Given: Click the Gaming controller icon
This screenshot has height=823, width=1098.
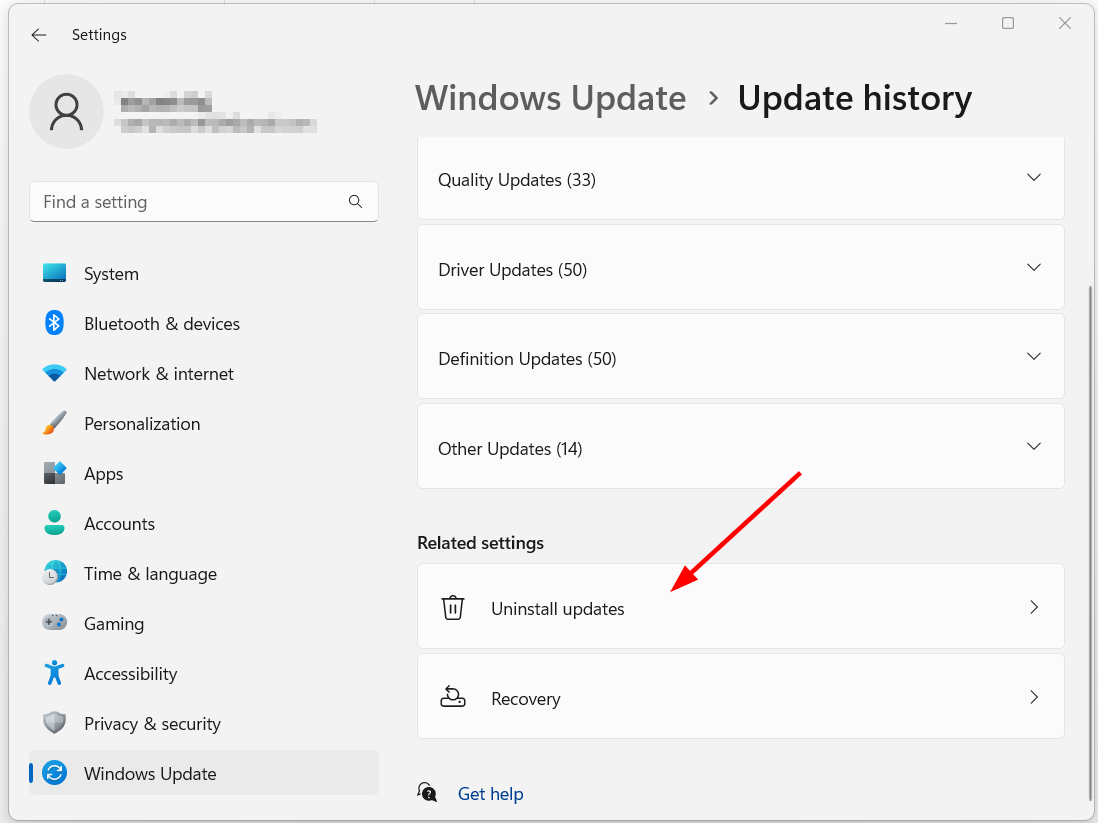Looking at the screenshot, I should coord(55,623).
